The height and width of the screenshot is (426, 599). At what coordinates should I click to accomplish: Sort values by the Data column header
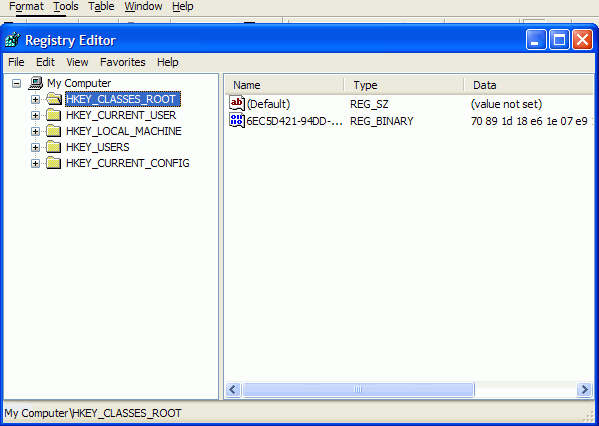[x=529, y=85]
